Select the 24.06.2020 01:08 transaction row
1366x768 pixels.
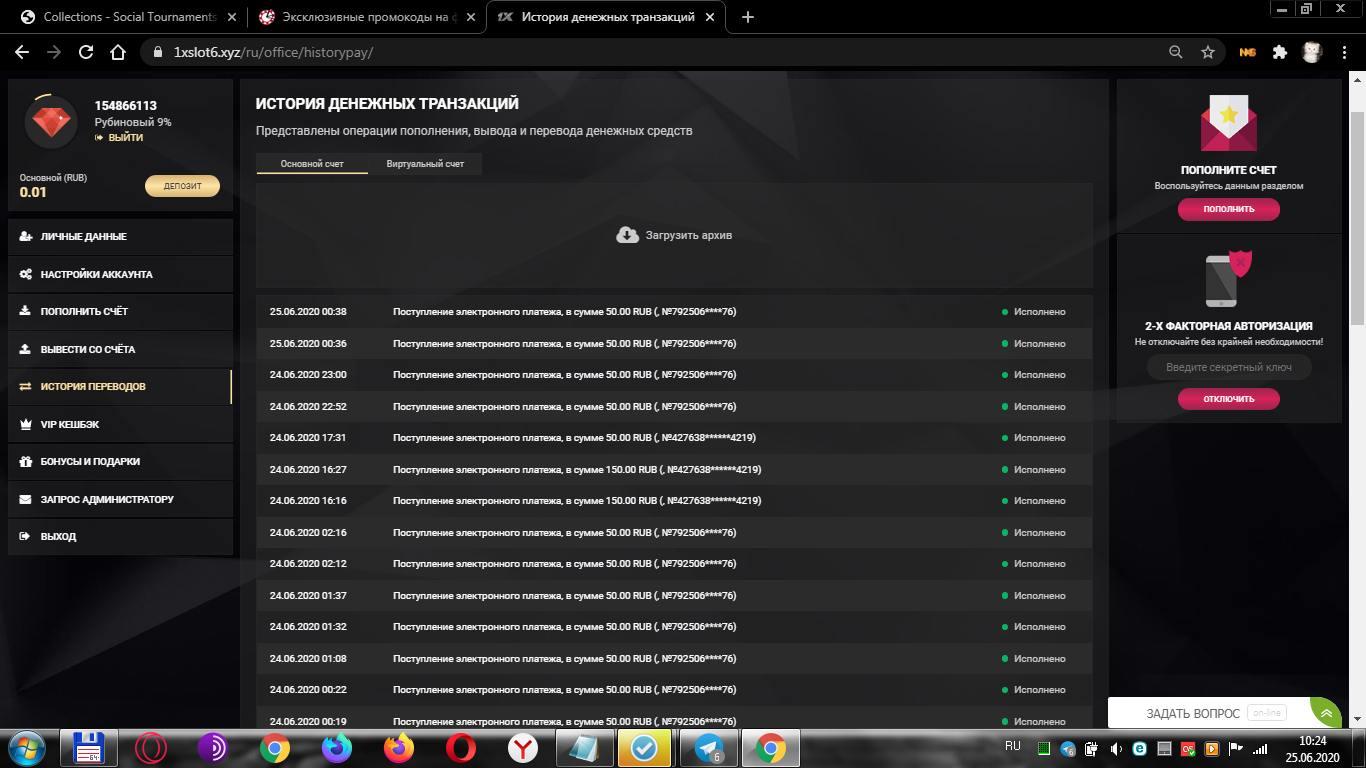coord(674,659)
